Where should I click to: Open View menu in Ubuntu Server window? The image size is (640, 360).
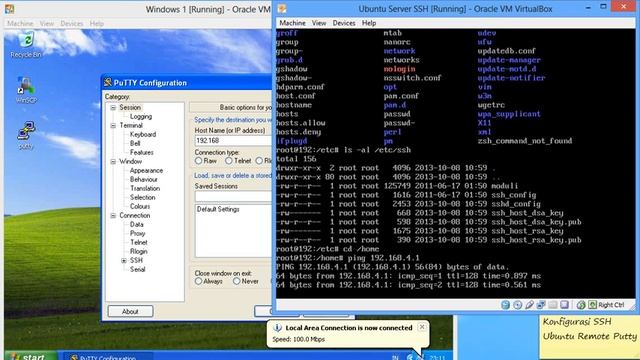(319, 23)
